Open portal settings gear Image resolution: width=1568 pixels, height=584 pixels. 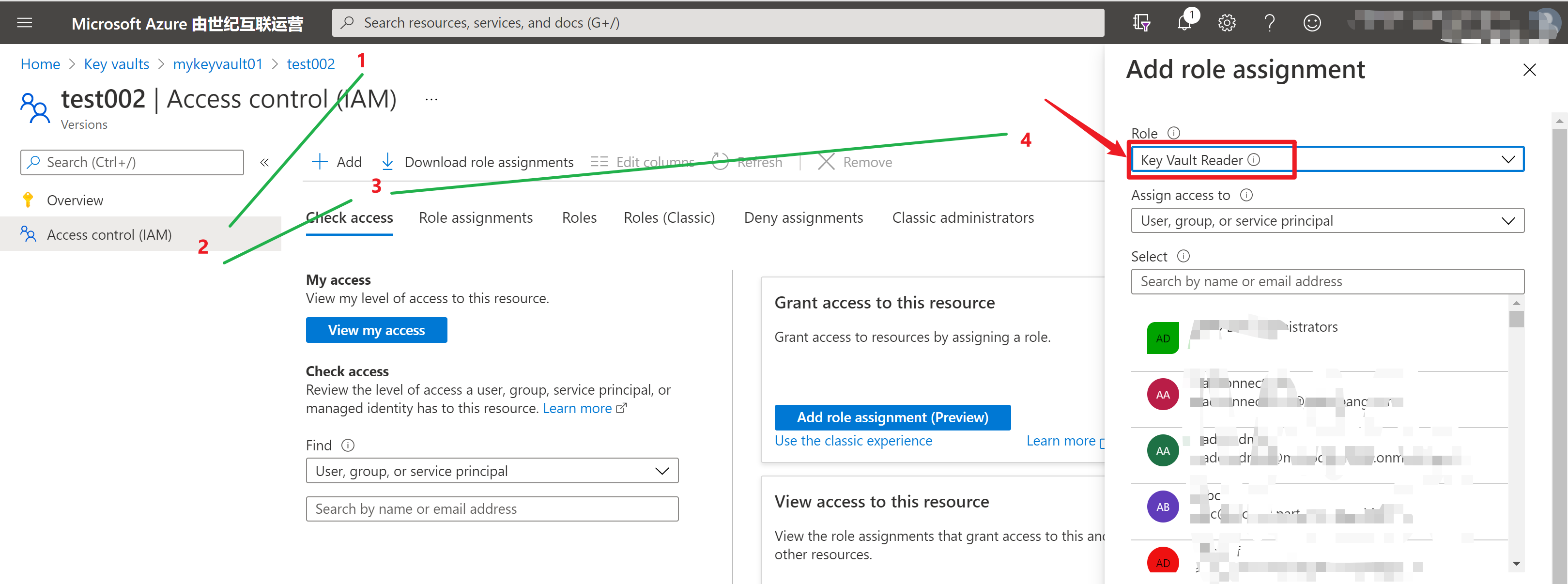pyautogui.click(x=1227, y=23)
